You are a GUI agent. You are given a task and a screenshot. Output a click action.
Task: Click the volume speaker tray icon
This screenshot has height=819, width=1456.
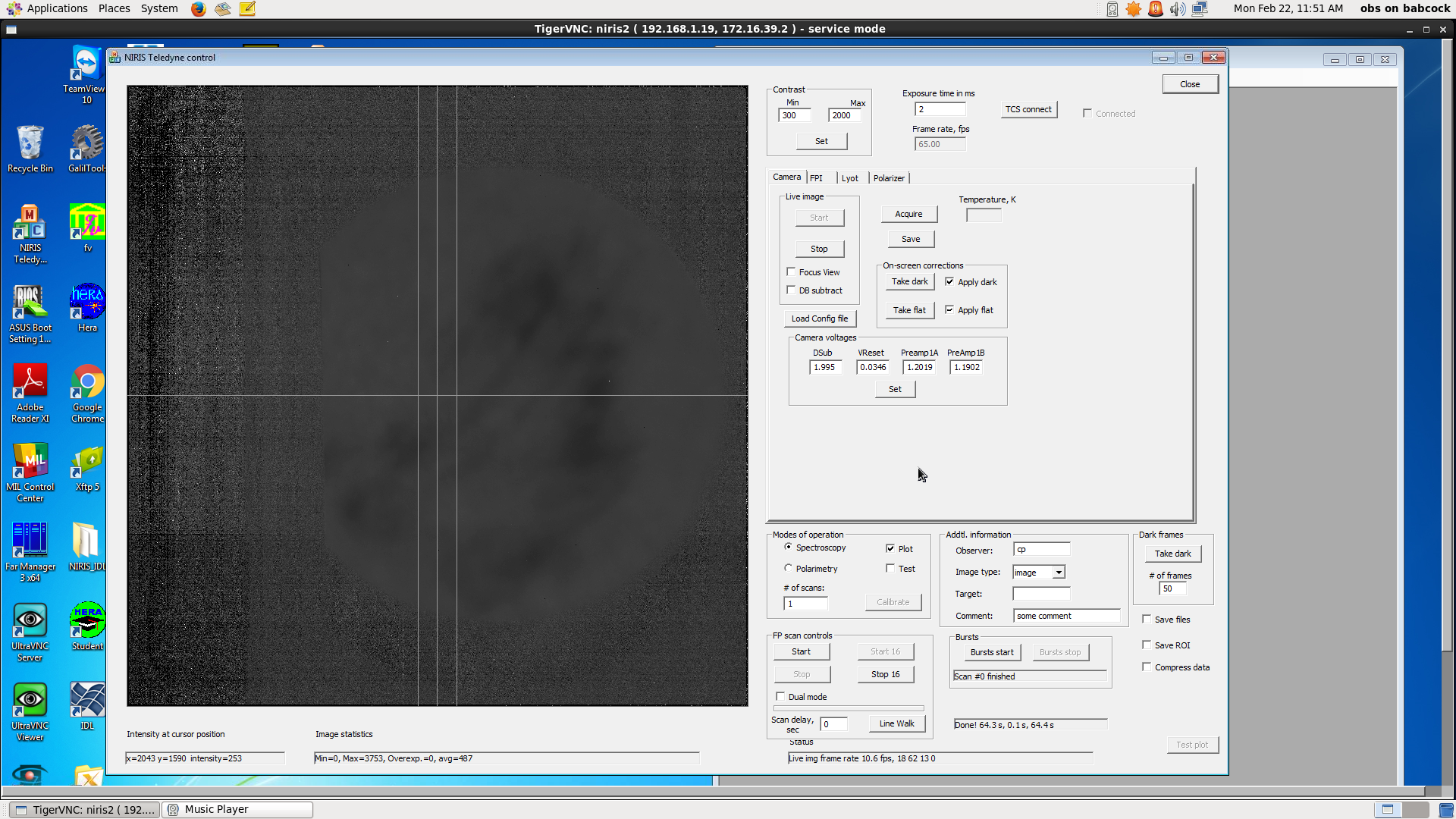pos(1178,9)
